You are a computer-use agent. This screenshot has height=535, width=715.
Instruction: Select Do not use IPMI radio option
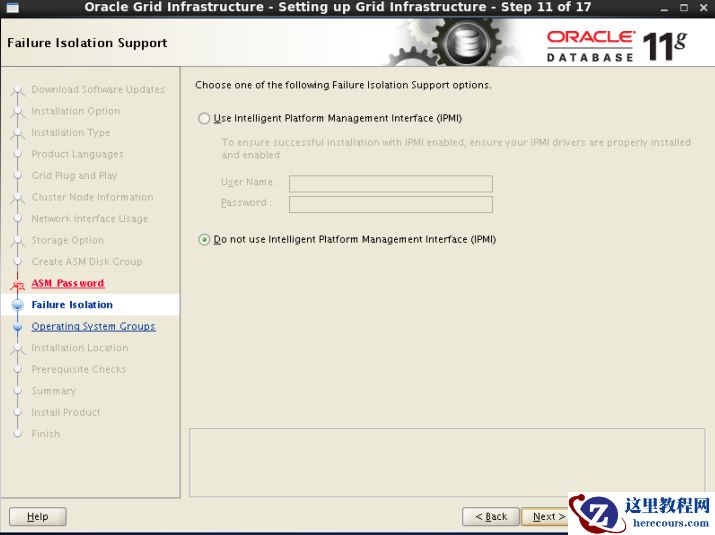(204, 239)
